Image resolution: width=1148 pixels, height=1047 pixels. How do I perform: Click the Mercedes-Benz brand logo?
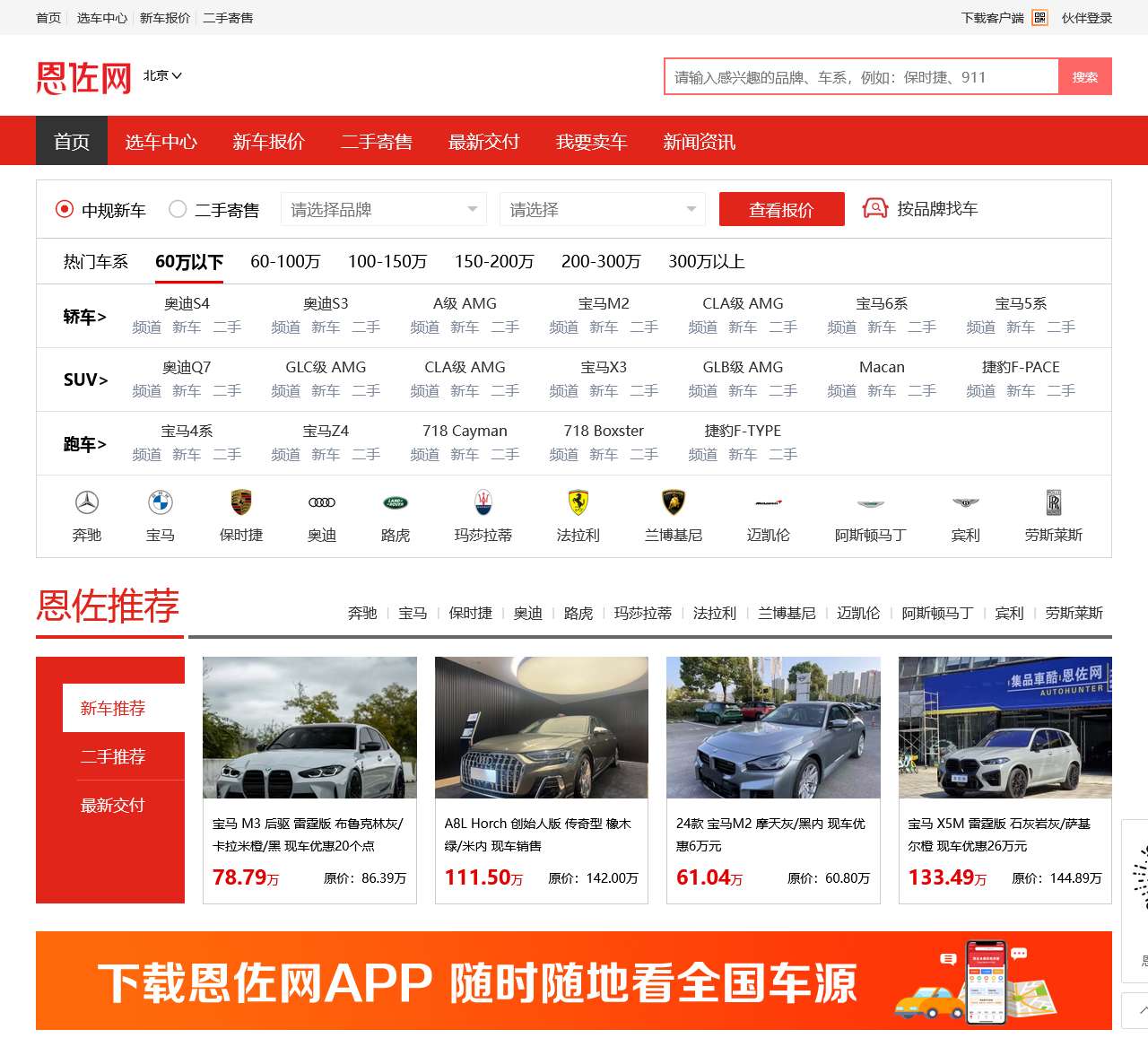87,502
